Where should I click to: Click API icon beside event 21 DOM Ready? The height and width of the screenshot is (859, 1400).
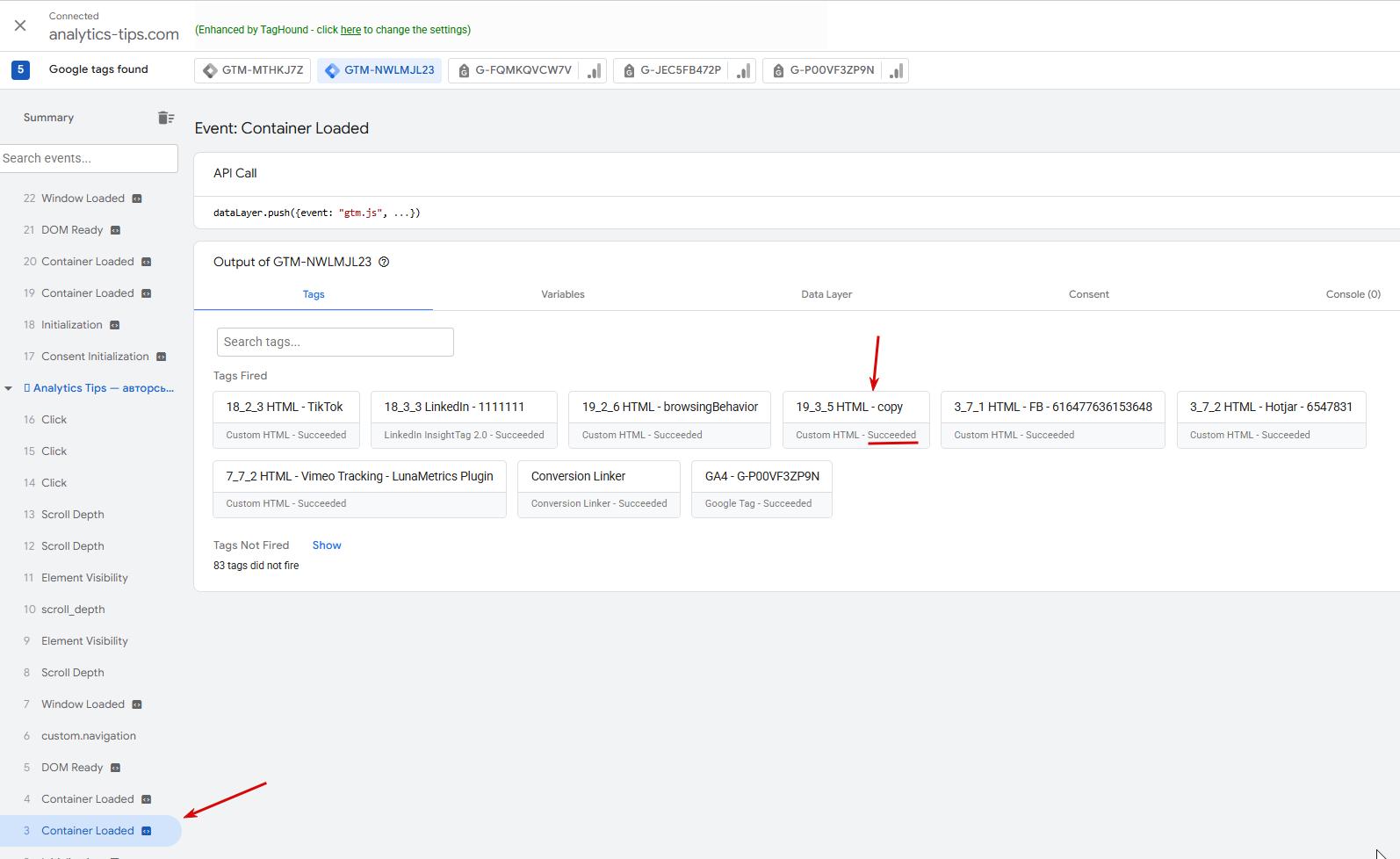coord(115,230)
